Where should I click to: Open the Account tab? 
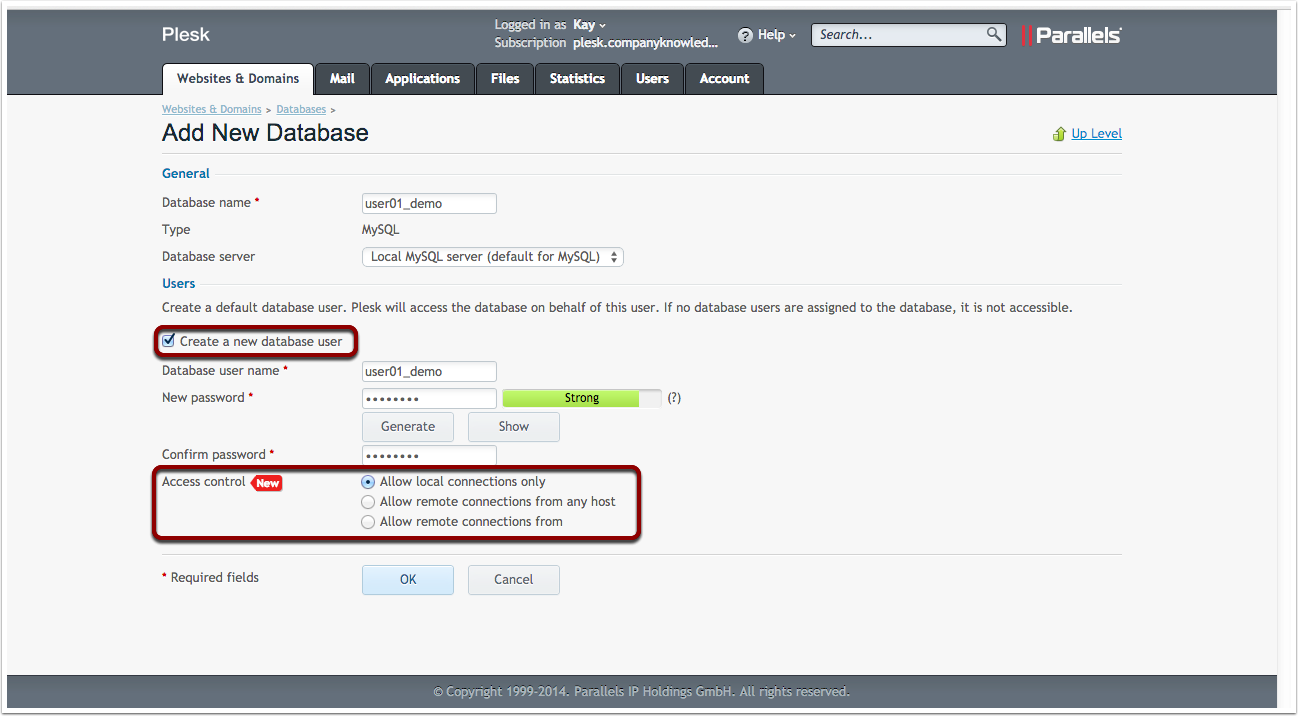pyautogui.click(x=724, y=79)
